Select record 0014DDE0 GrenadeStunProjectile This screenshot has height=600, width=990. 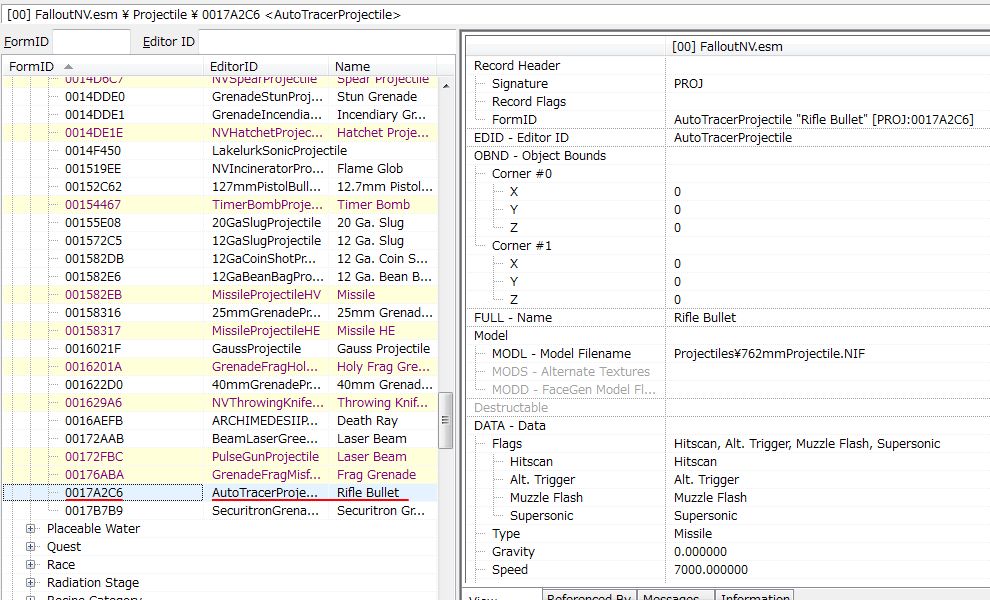[220, 97]
